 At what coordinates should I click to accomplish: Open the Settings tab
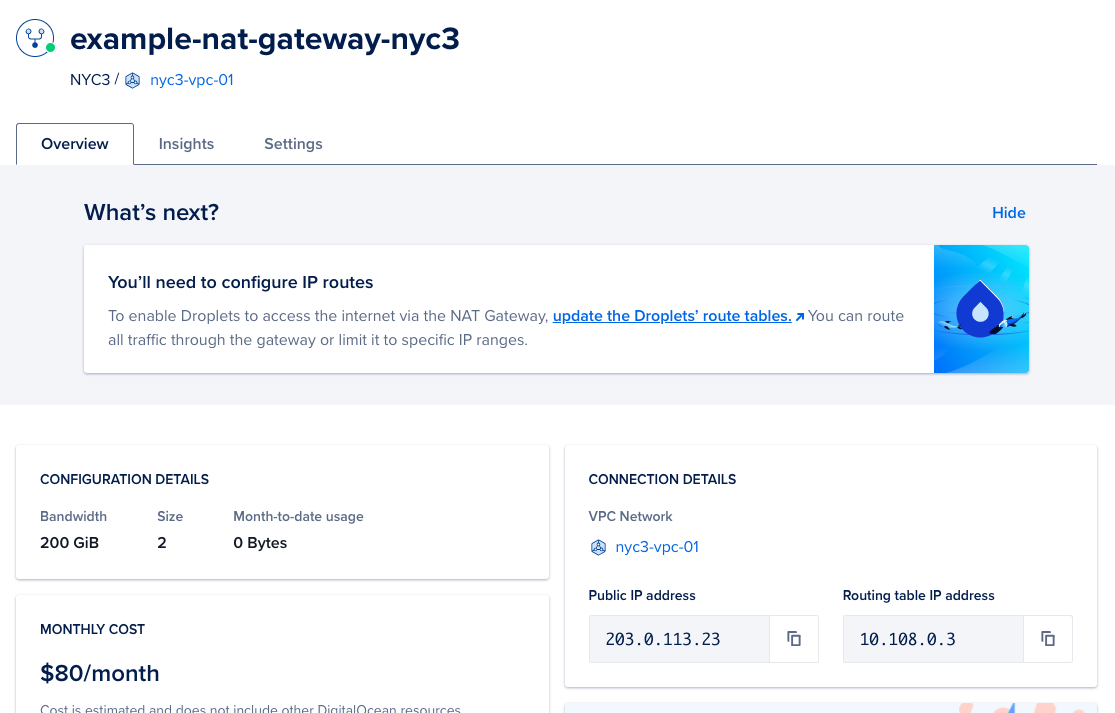[293, 143]
